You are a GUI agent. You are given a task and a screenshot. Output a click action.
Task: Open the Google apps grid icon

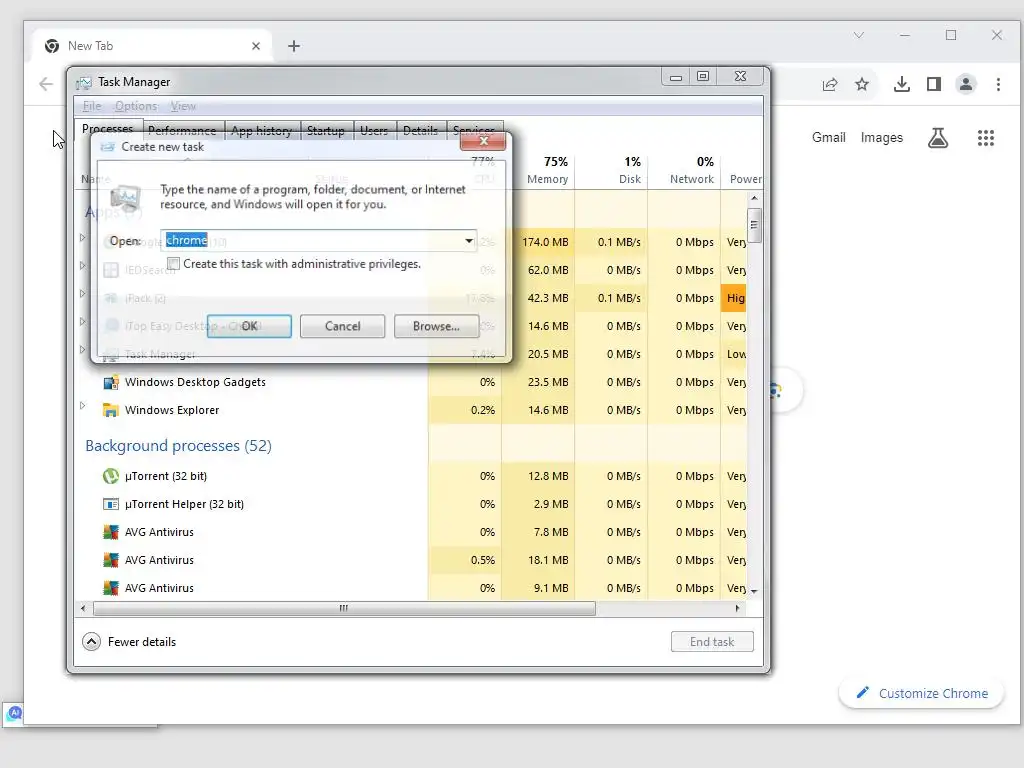pos(985,138)
